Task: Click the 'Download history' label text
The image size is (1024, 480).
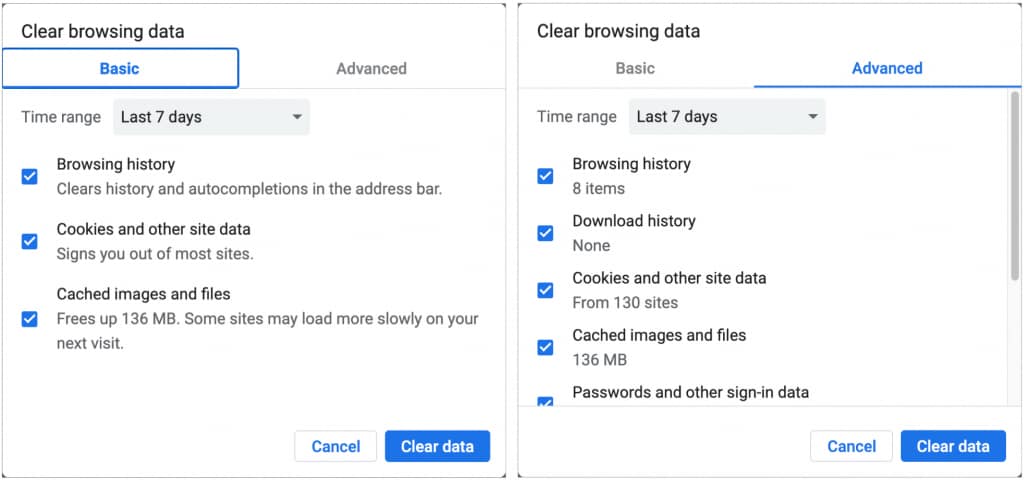Action: click(633, 221)
